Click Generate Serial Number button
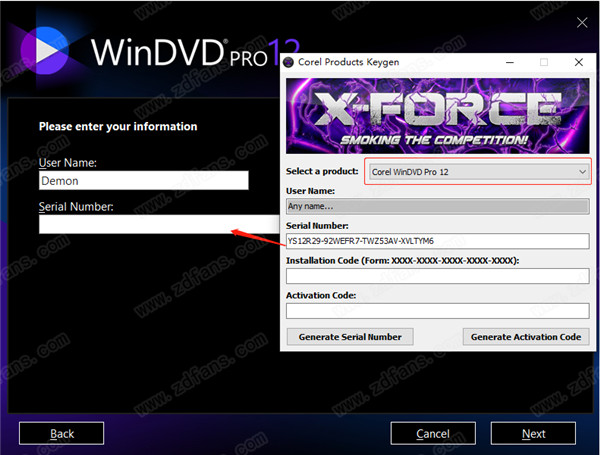The image size is (600, 455). point(350,337)
